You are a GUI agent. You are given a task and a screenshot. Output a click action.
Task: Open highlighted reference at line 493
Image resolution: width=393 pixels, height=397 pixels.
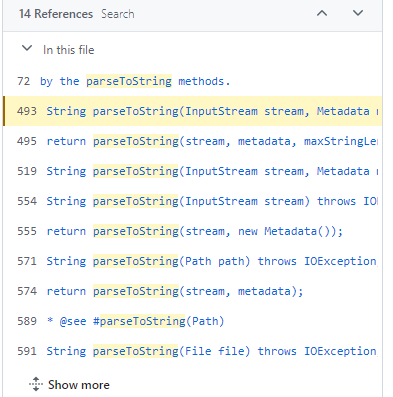click(x=192, y=111)
